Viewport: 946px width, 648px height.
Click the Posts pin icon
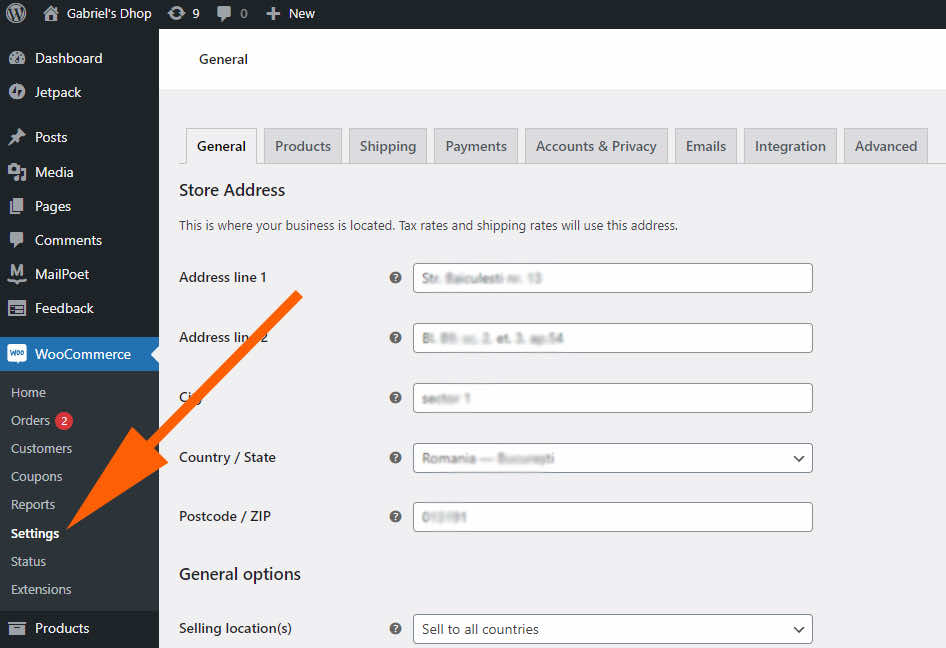(x=17, y=137)
